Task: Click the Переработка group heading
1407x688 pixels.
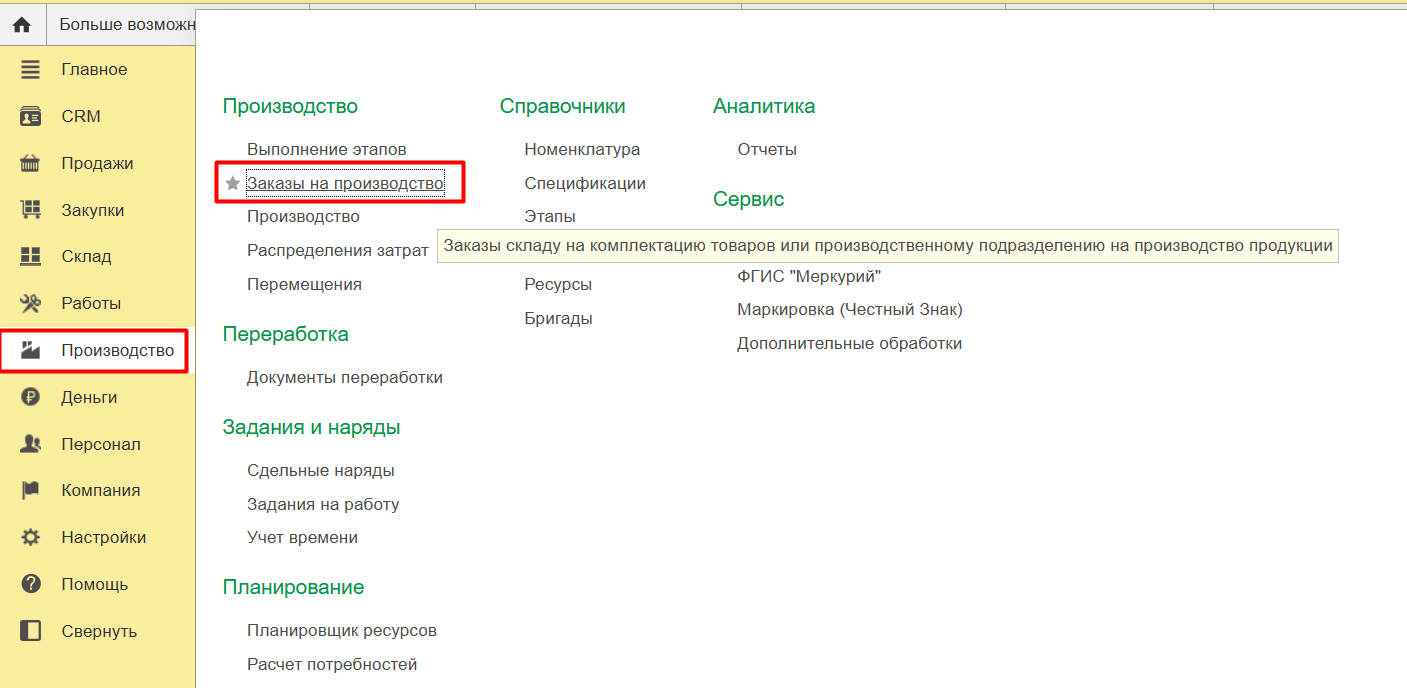Action: coord(286,334)
